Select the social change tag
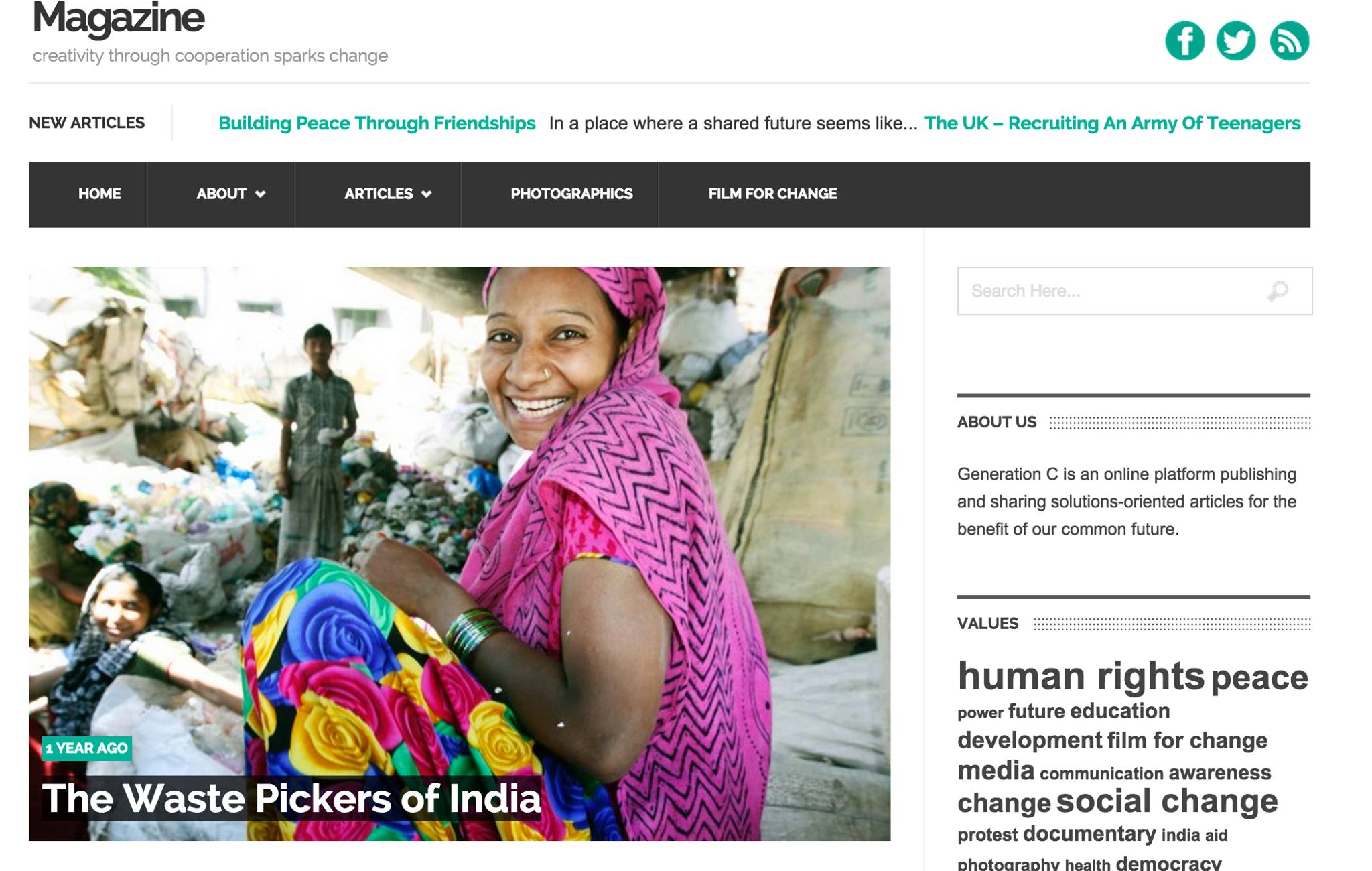 pyautogui.click(x=1167, y=801)
